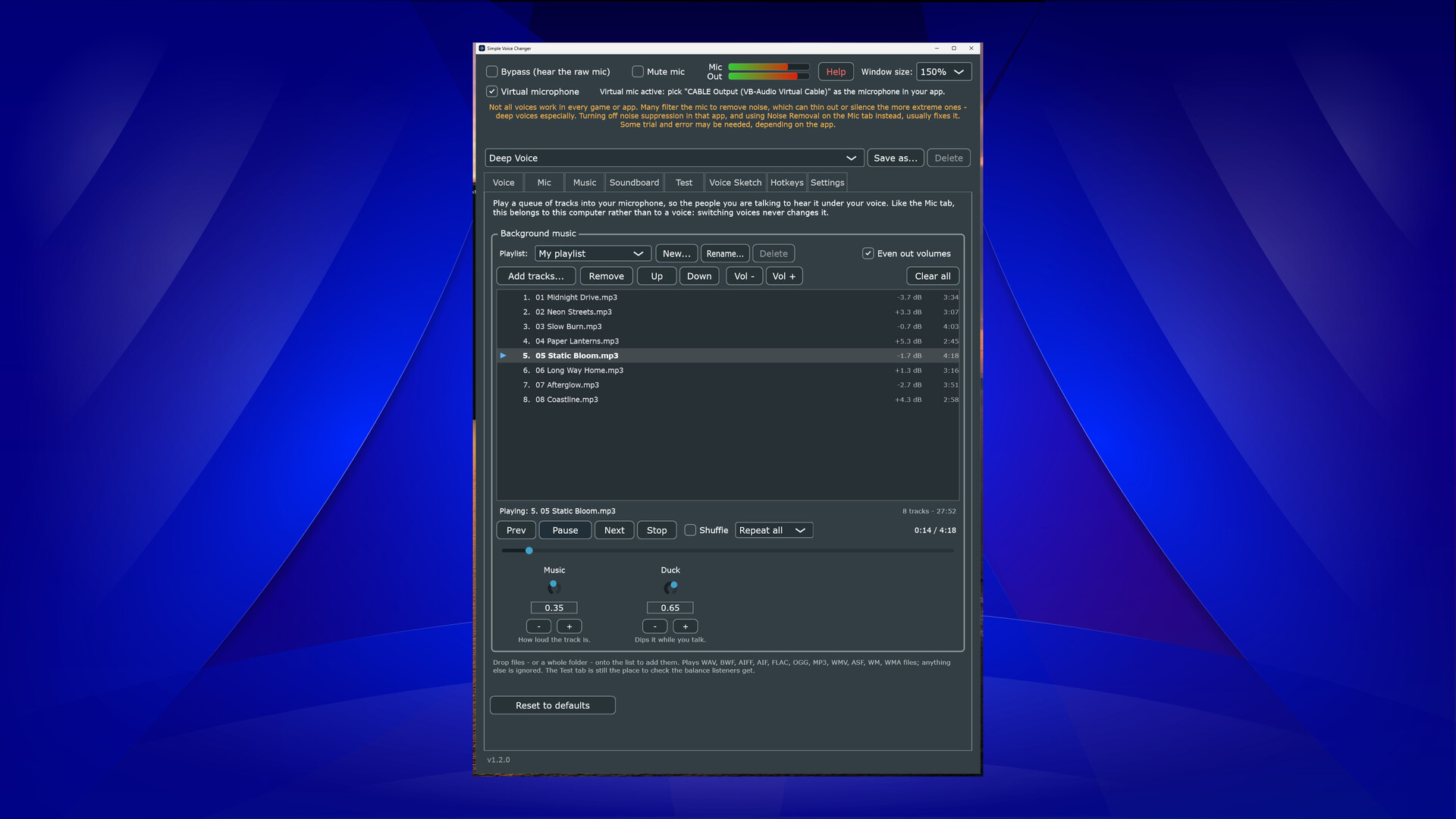Expand the Deep Voice preset dropdown

[x=673, y=158]
